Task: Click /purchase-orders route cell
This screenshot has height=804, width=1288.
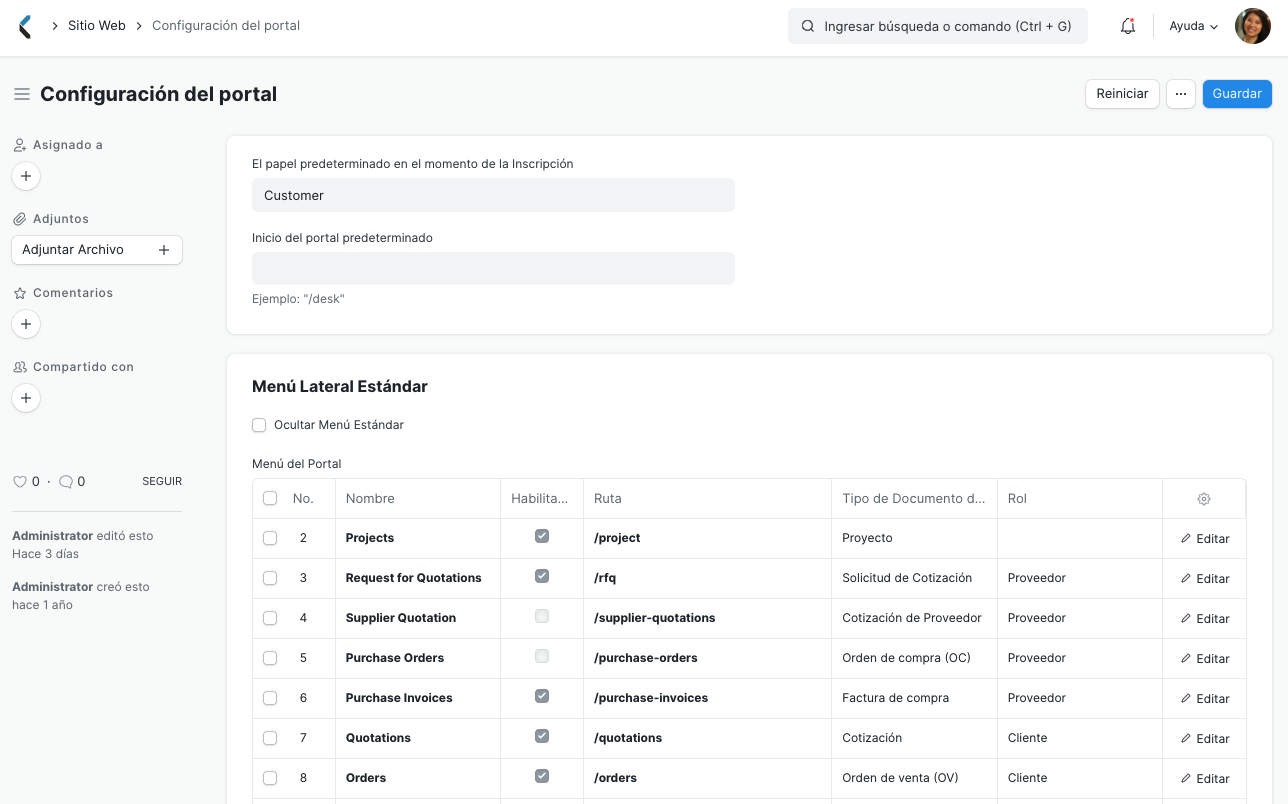Action: (x=707, y=658)
